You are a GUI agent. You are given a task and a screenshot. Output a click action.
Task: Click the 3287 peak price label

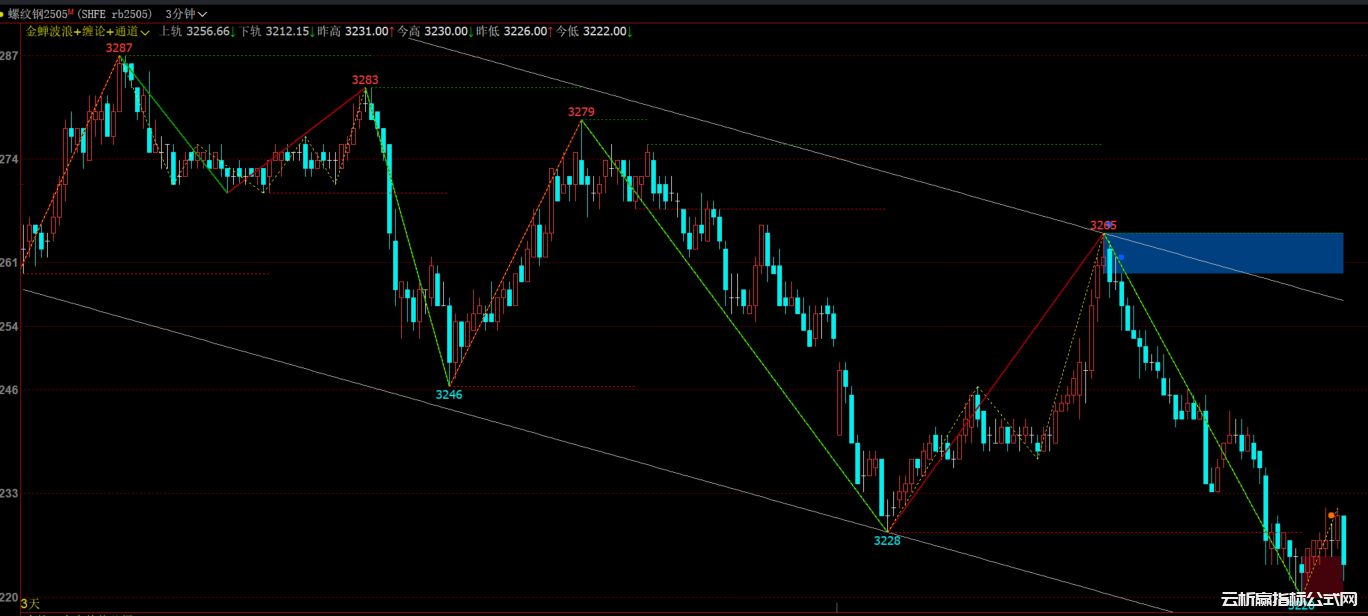(x=119, y=47)
